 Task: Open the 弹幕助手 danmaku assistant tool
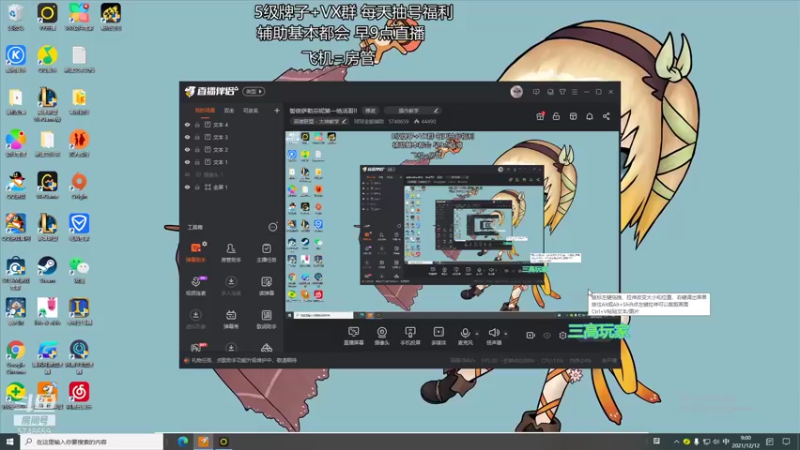pyautogui.click(x=195, y=253)
